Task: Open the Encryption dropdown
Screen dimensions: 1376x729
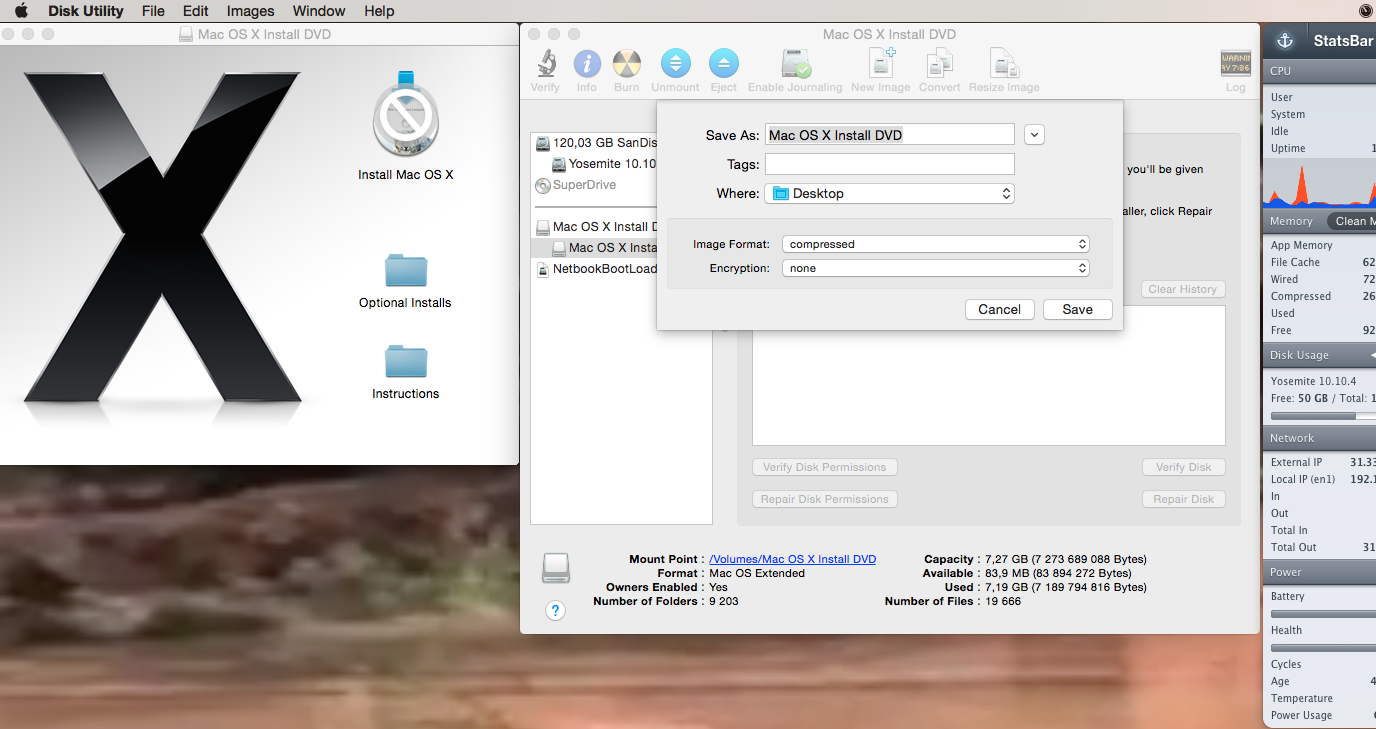Action: 936,268
